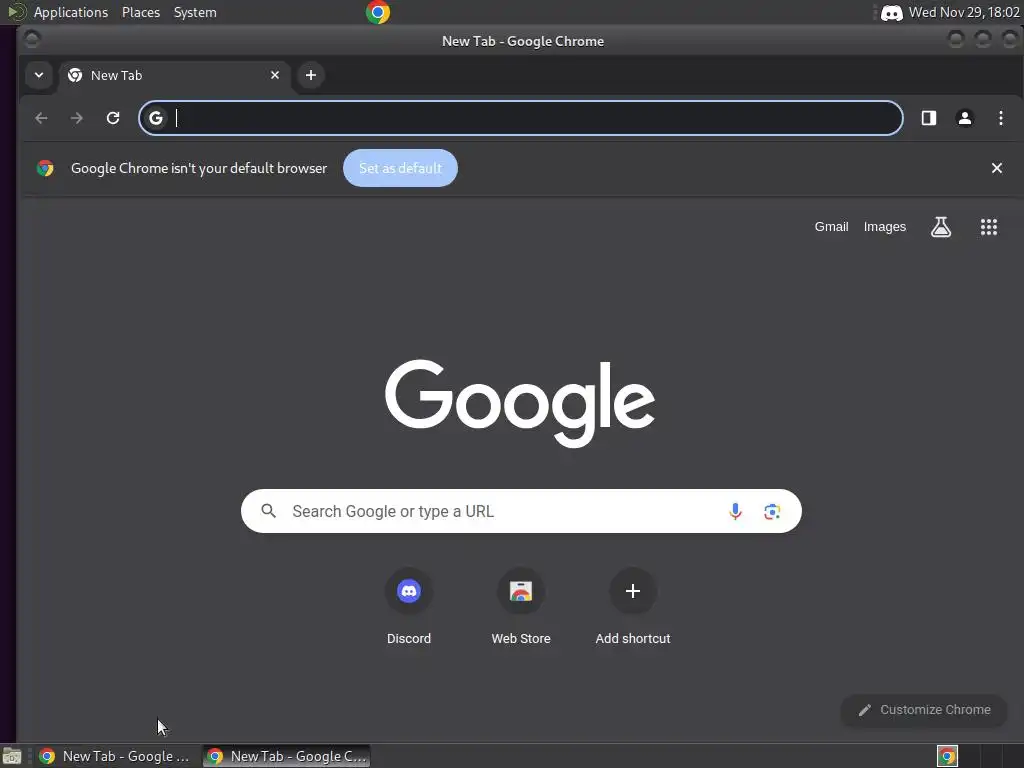The image size is (1024, 768).
Task: Click Customize Chrome button
Action: pos(924,710)
